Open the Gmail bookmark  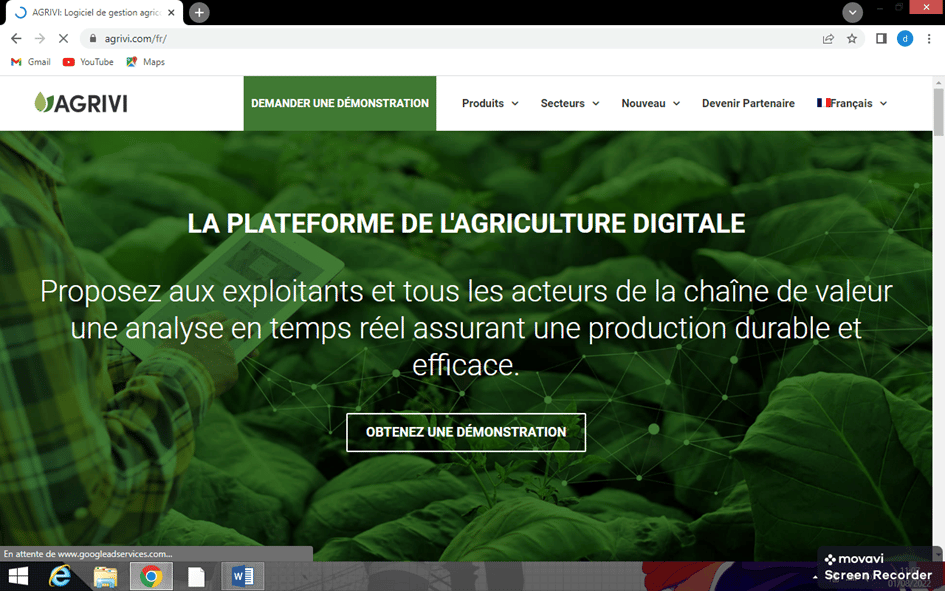click(31, 62)
